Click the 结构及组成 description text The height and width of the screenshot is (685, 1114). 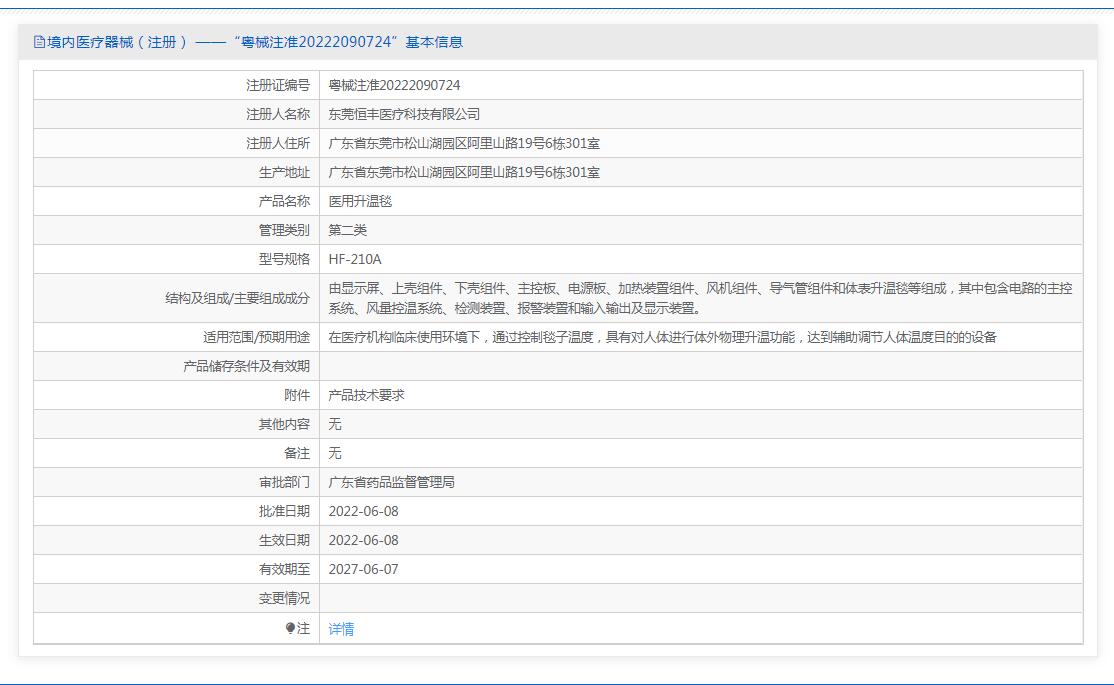click(700, 298)
